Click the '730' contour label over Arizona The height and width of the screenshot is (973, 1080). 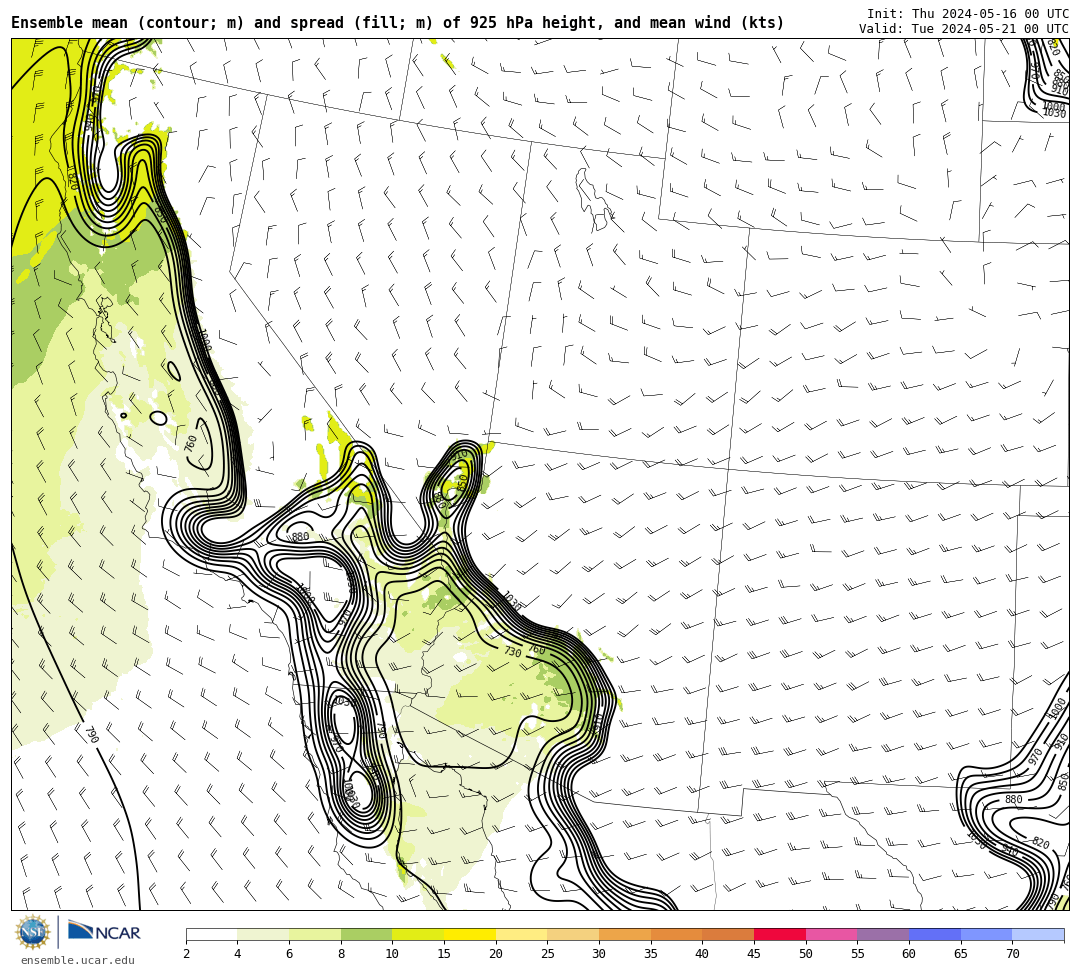(512, 651)
